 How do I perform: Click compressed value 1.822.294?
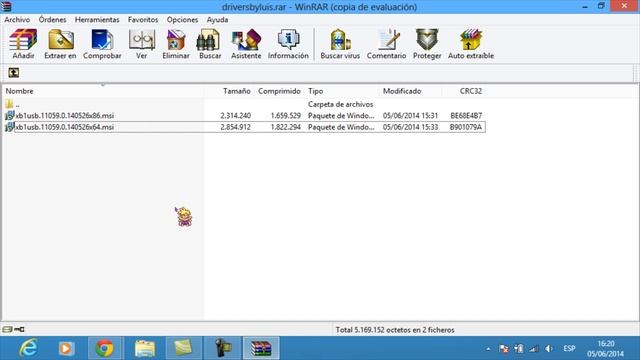click(286, 127)
